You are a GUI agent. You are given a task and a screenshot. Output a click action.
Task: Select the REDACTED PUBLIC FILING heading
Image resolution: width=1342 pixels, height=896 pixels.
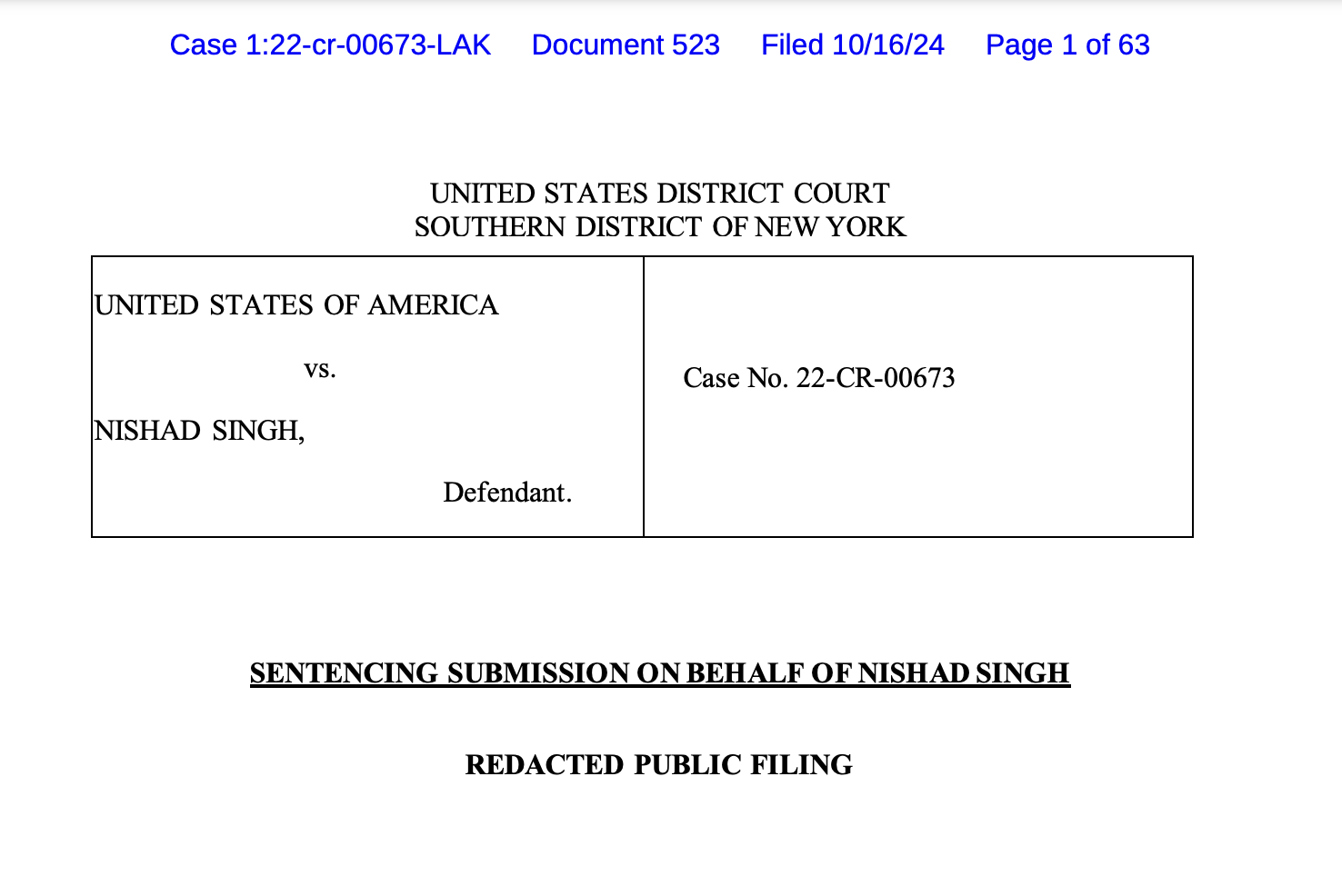(x=659, y=765)
